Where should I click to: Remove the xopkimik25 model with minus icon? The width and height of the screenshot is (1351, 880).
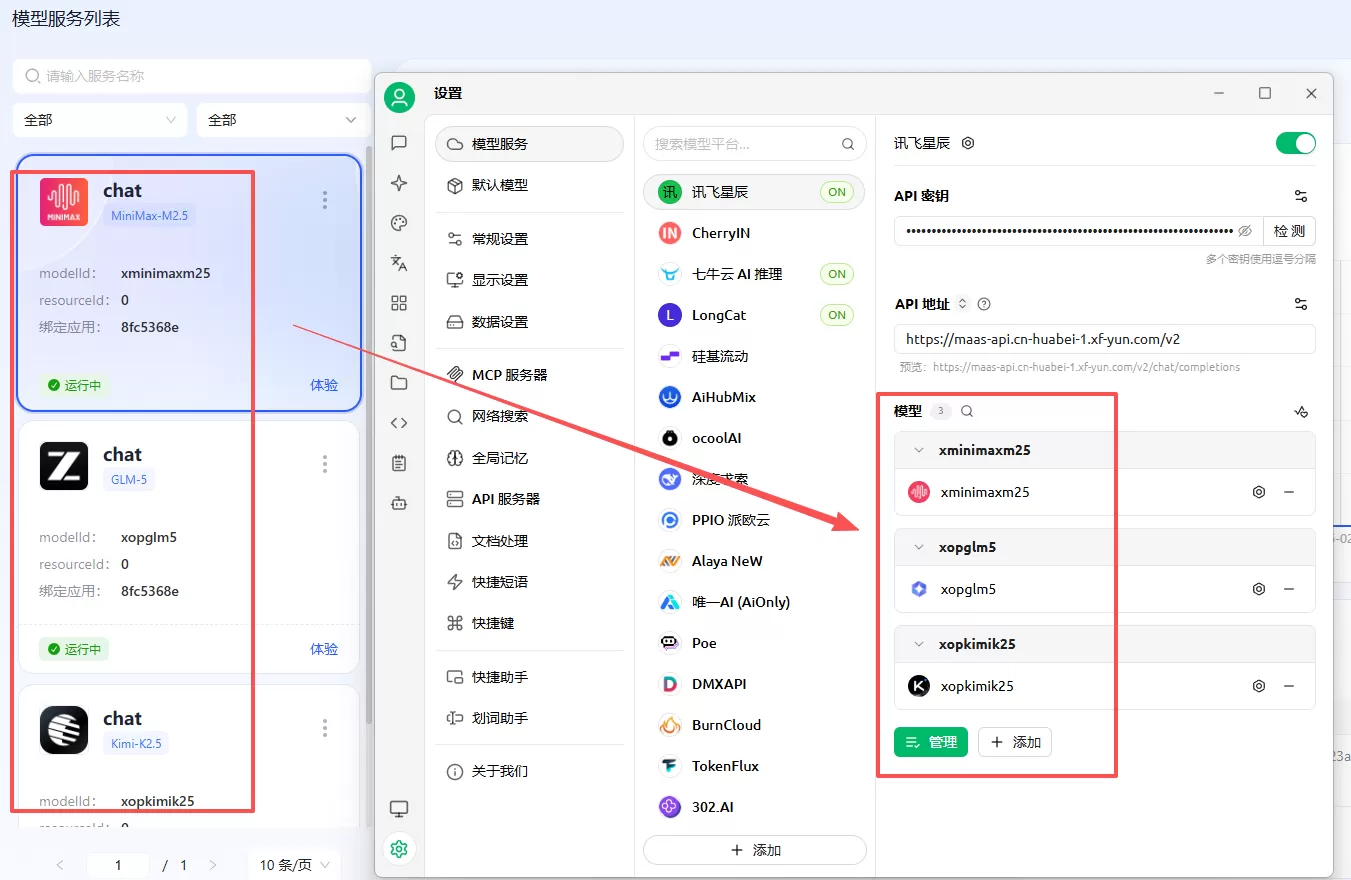(1289, 686)
